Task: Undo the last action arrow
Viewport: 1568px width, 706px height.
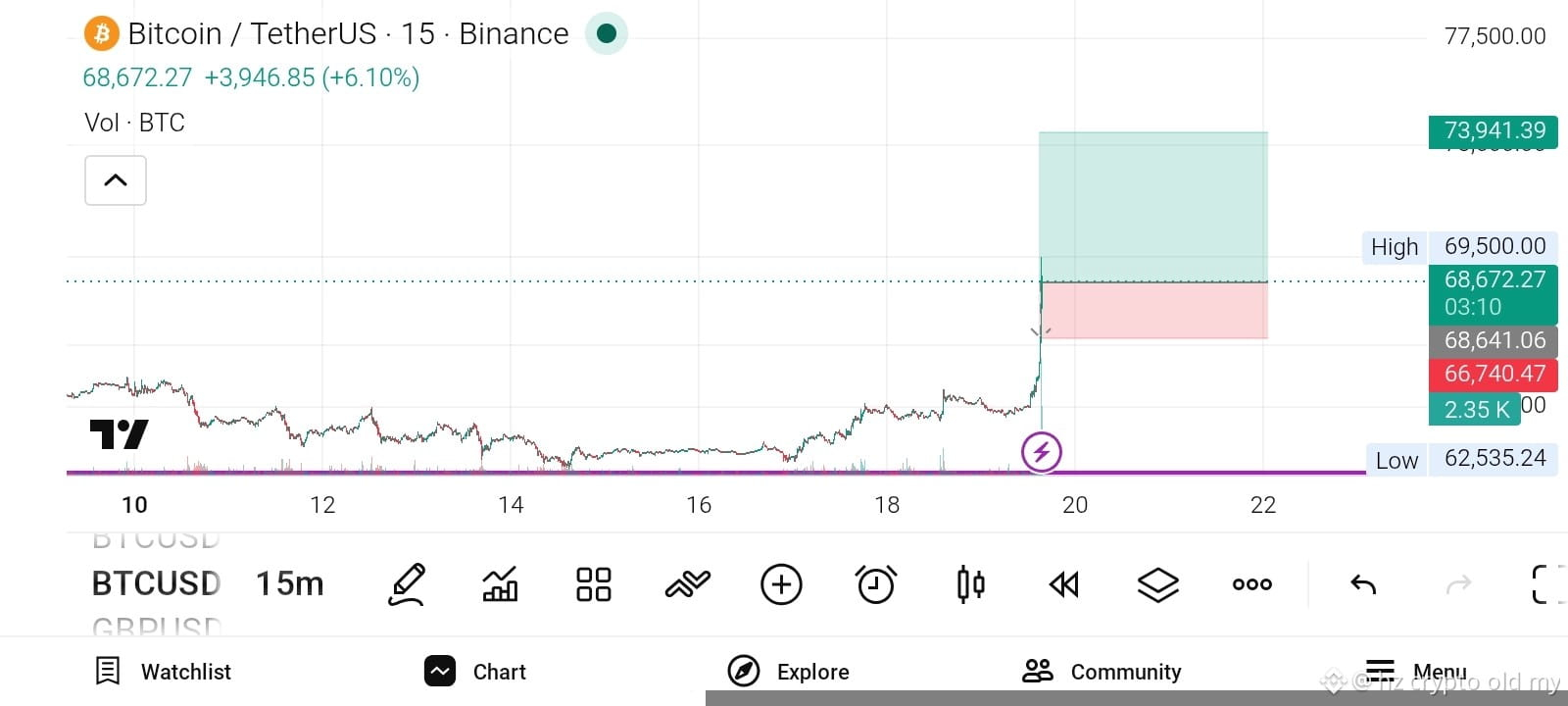Action: click(1363, 585)
